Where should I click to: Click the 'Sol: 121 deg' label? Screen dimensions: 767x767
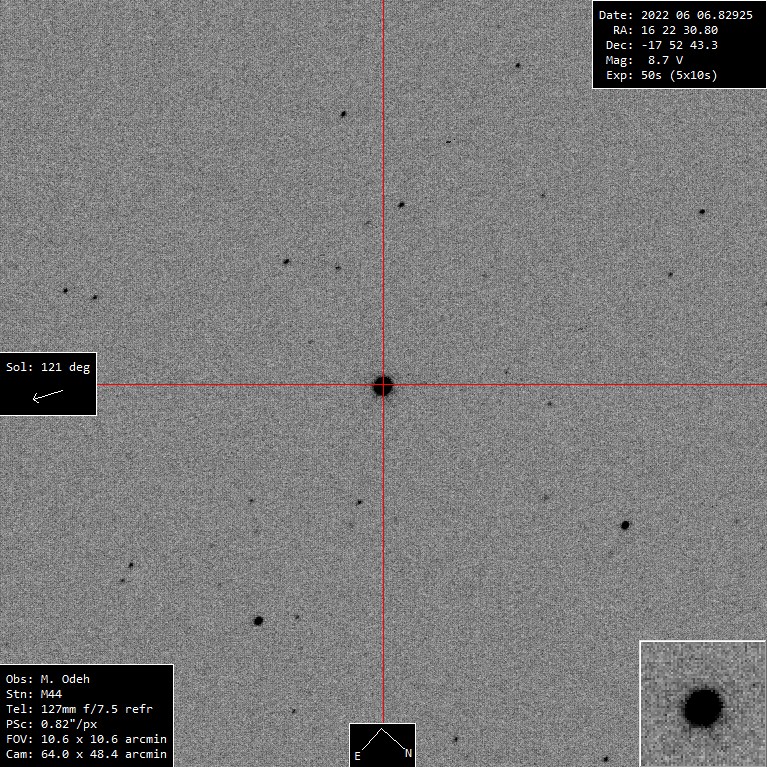(x=48, y=367)
